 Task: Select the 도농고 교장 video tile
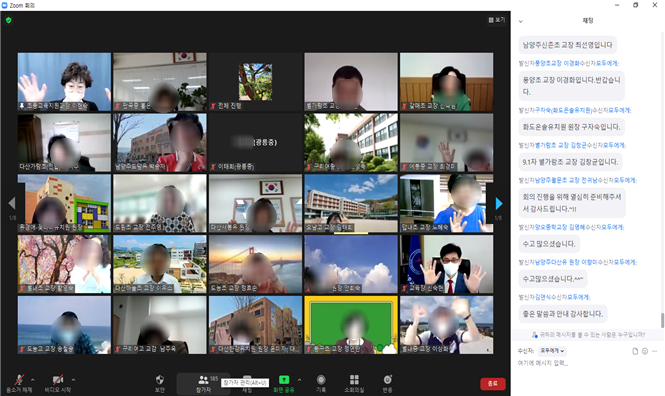point(64,325)
